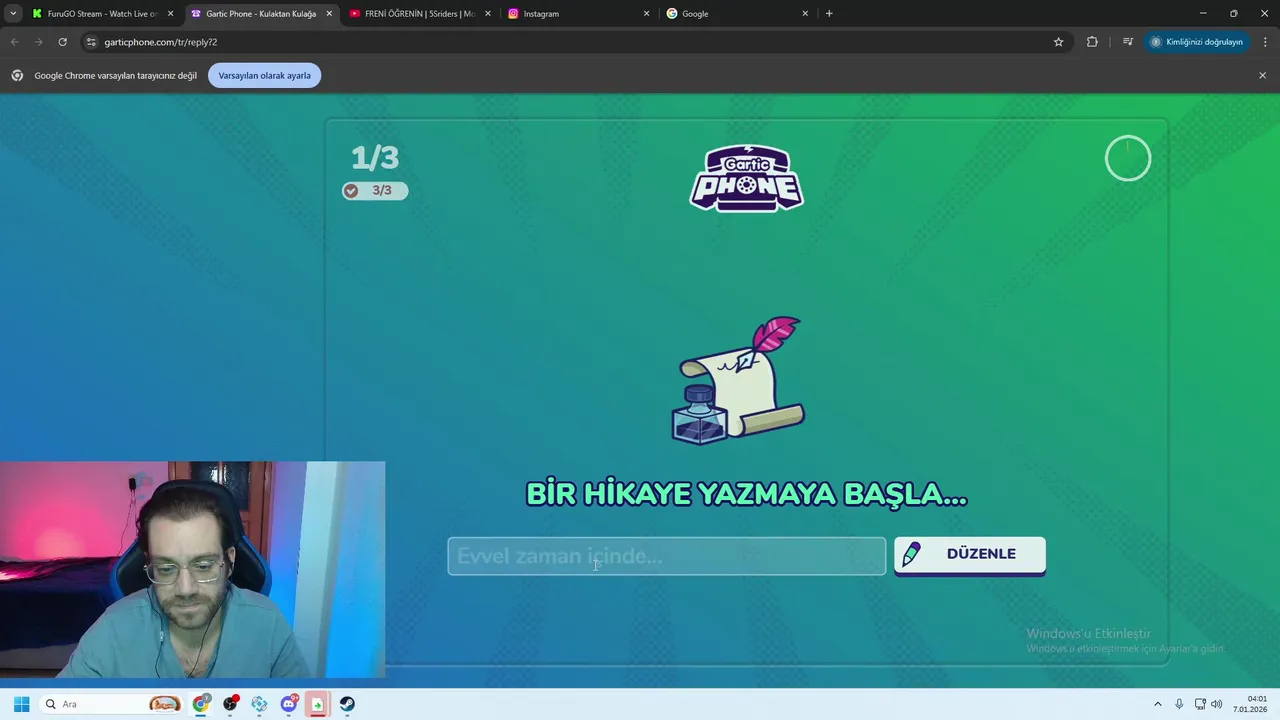Open the clock showing 04:01
The width and height of the screenshot is (1280, 720).
click(x=1252, y=704)
